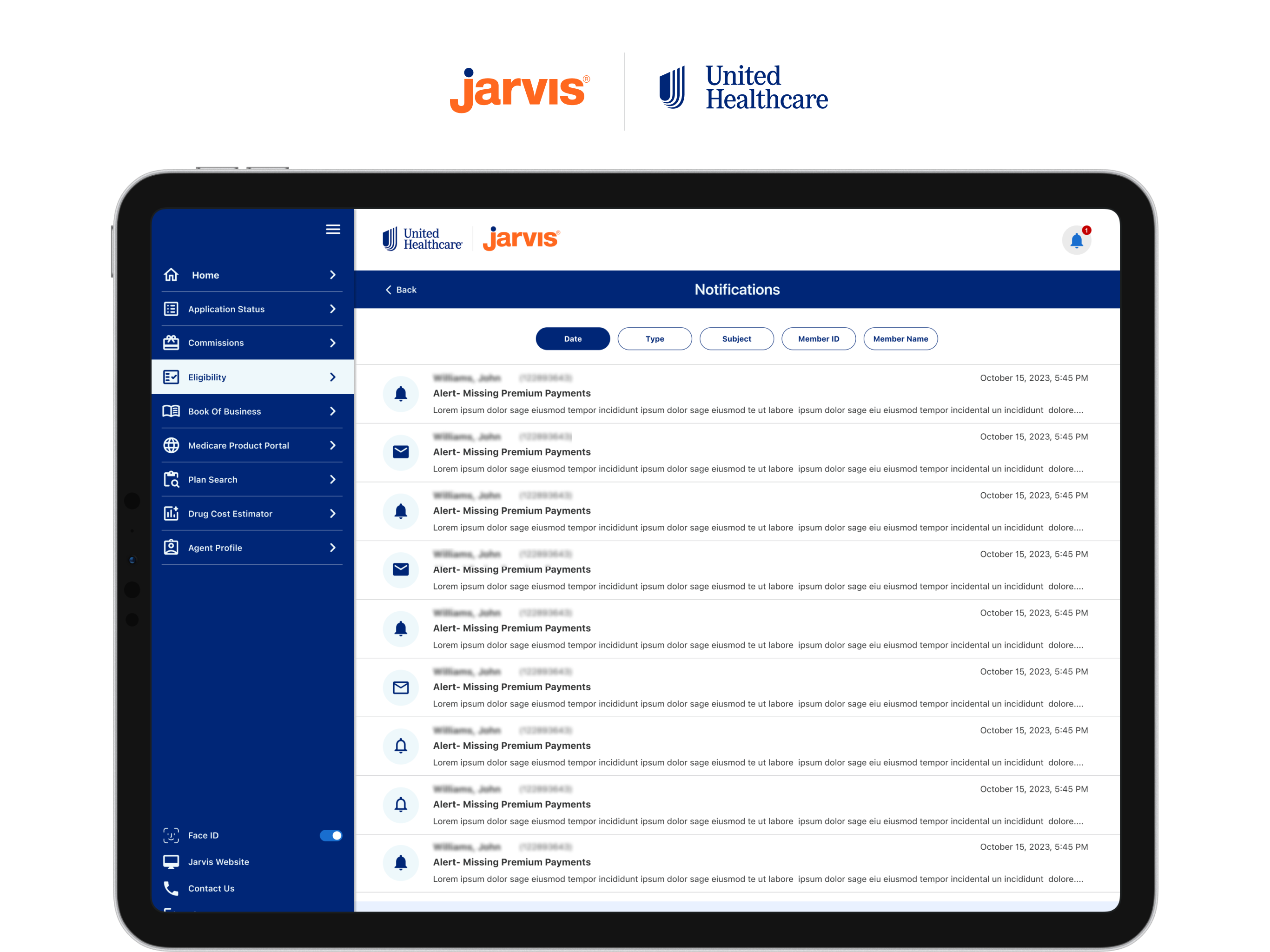Select the Type sort tab
This screenshot has width=1270, height=952.
(655, 339)
